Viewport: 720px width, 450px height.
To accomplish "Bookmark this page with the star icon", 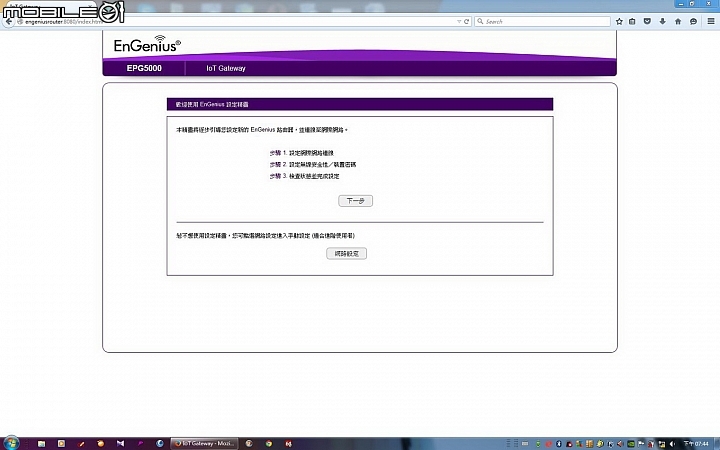I will 619,22.
